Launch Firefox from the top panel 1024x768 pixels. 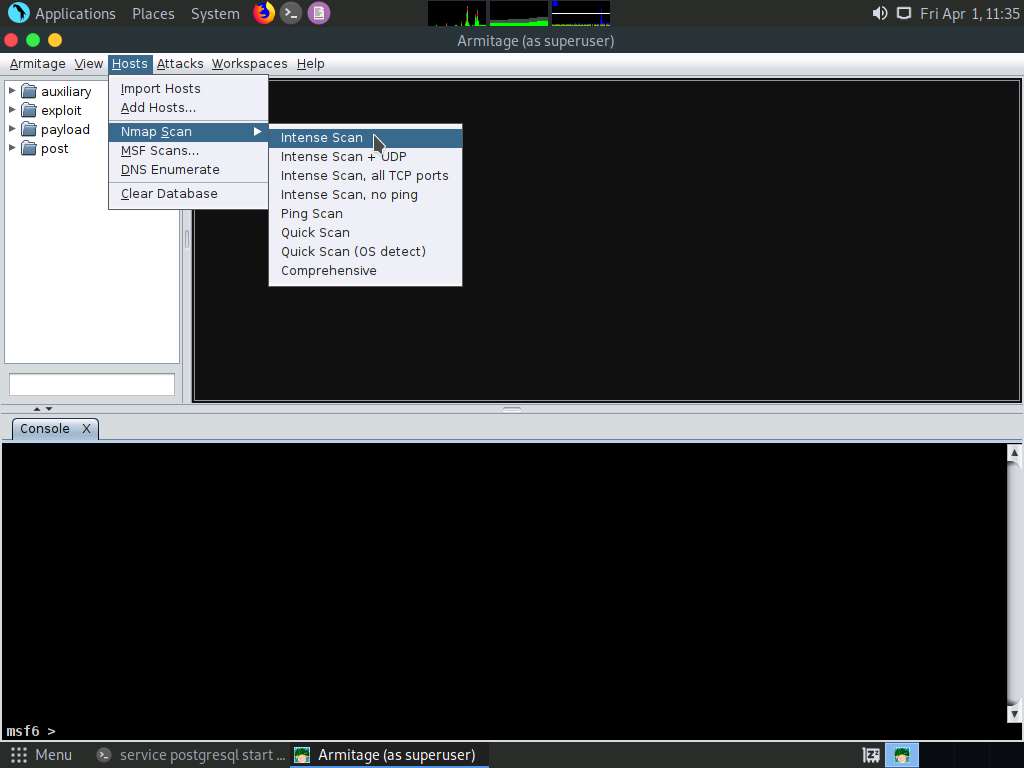[263, 13]
